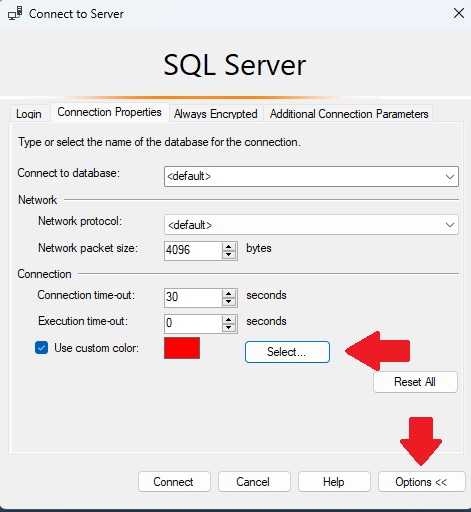Decrease the network packet size value
Image resolution: width=471 pixels, height=512 pixels.
pyautogui.click(x=229, y=255)
